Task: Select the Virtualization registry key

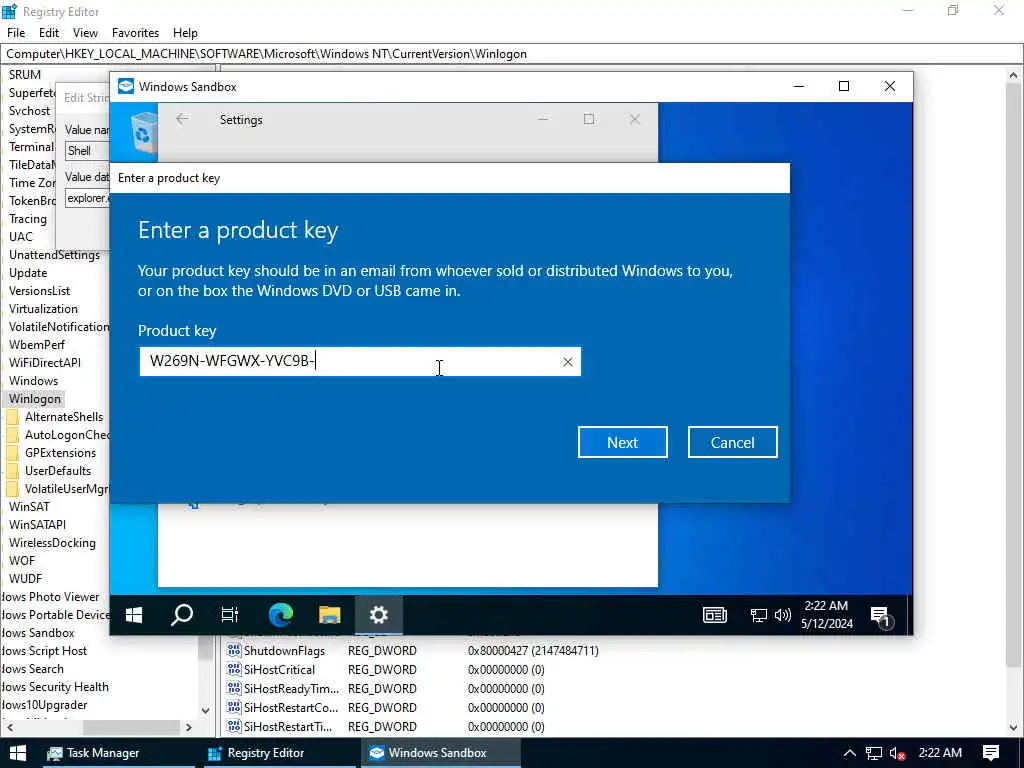Action: click(x=43, y=309)
